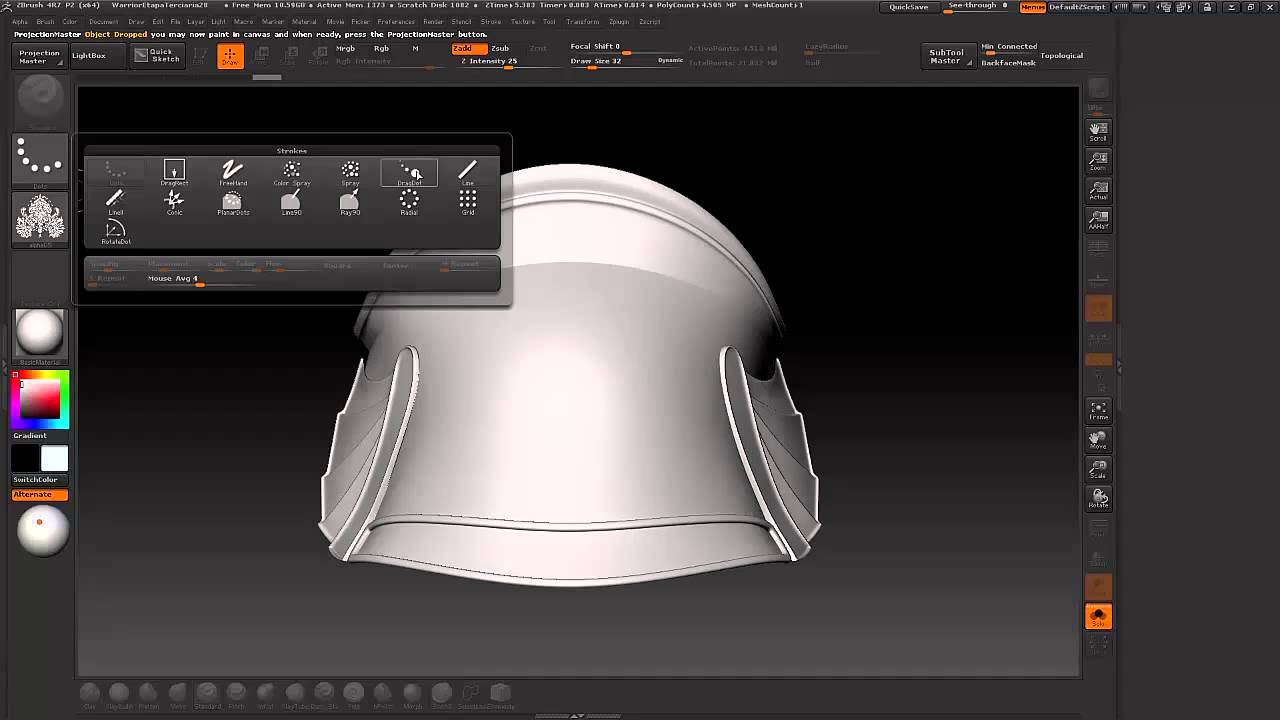This screenshot has width=1280, height=720.
Task: Open the current stroke thumbnail
Action: coord(41,160)
